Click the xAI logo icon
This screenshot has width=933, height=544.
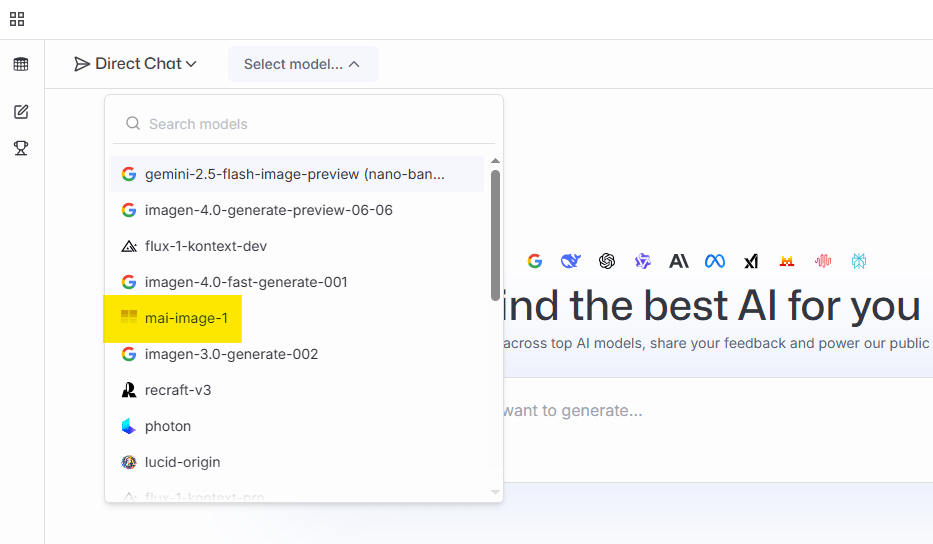751,261
